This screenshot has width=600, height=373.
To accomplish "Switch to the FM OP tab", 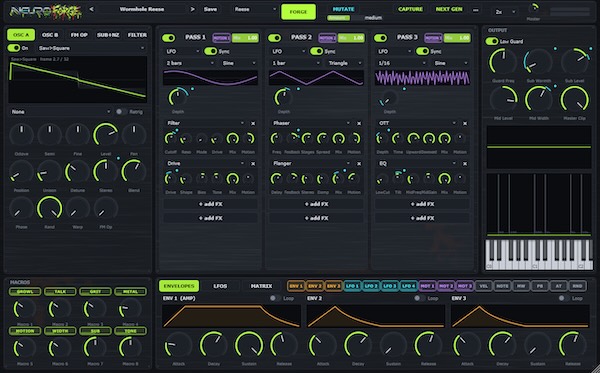I will (x=79, y=35).
